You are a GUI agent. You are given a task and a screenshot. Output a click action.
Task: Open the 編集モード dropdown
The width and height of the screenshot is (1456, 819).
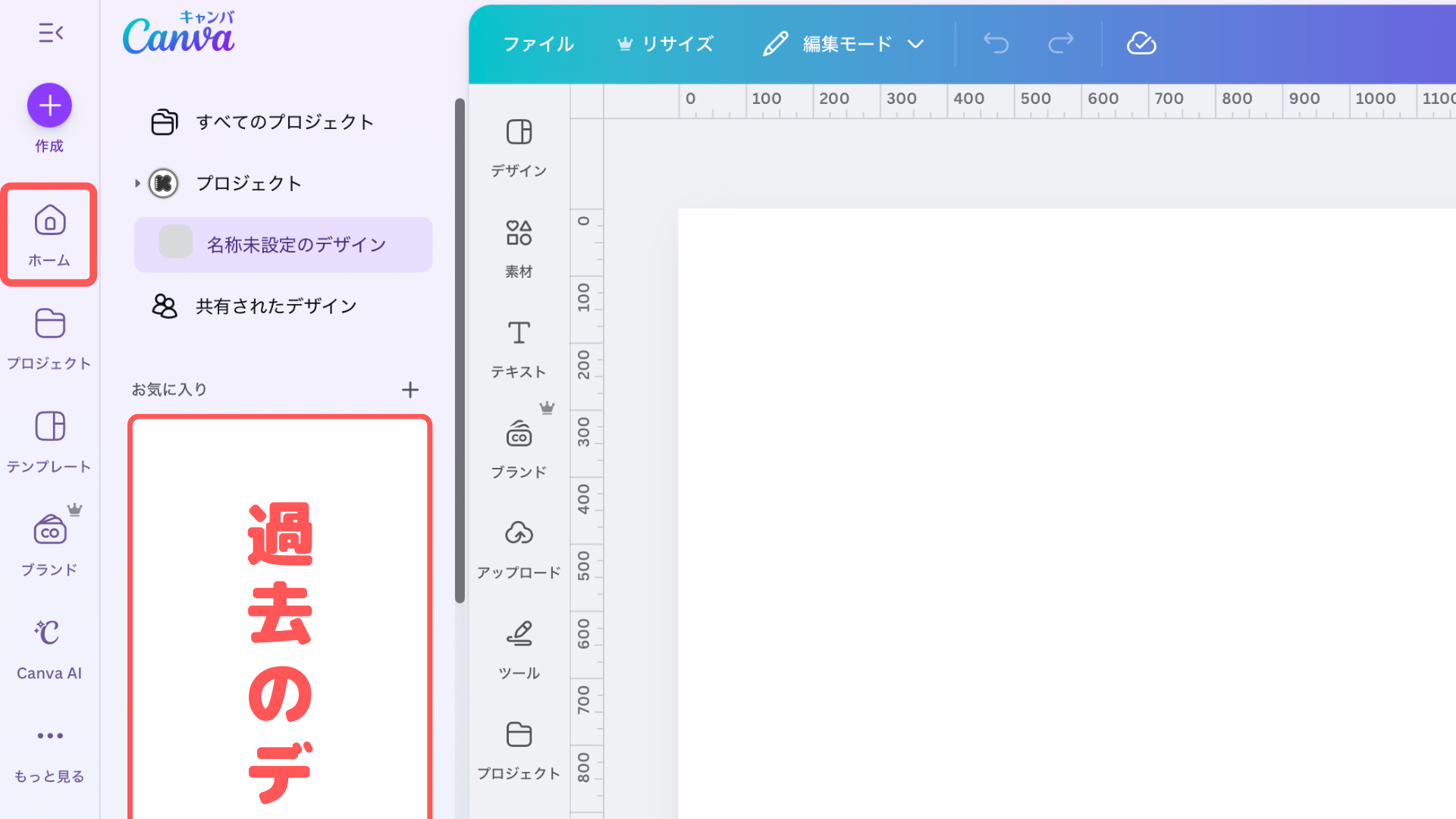(843, 44)
